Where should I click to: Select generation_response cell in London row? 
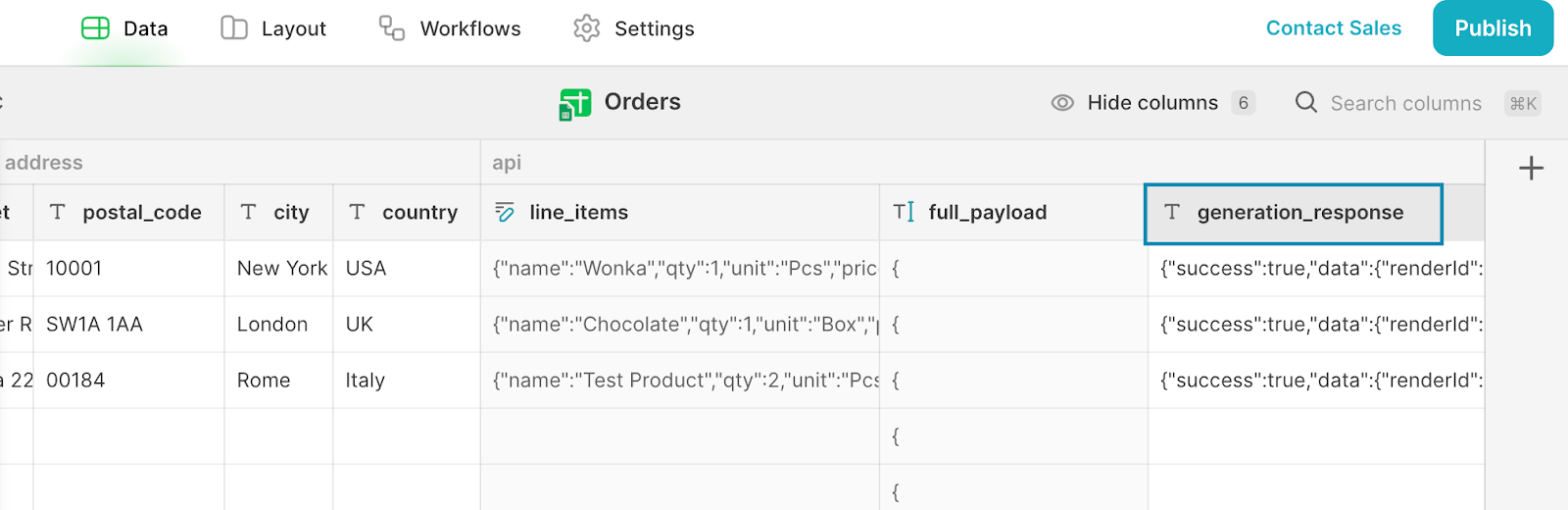[x=1316, y=325]
